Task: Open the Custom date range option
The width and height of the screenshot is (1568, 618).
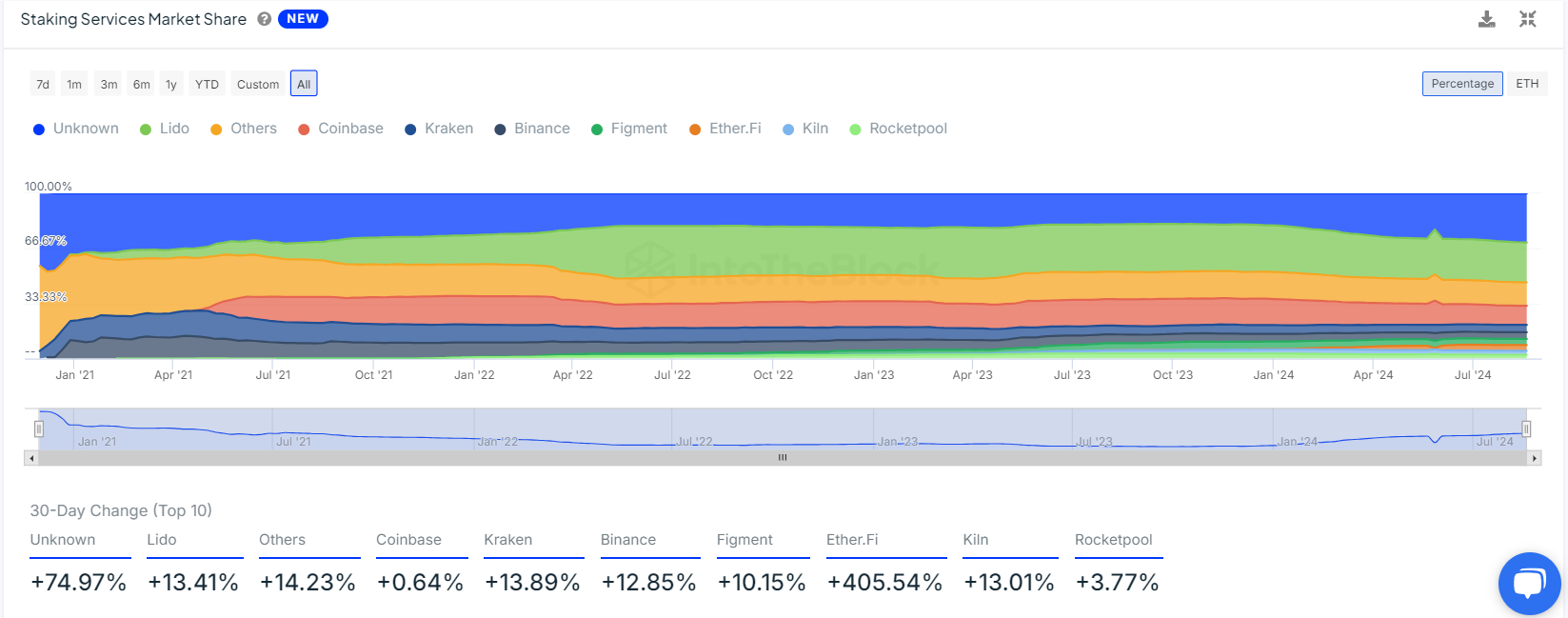Action: [258, 84]
